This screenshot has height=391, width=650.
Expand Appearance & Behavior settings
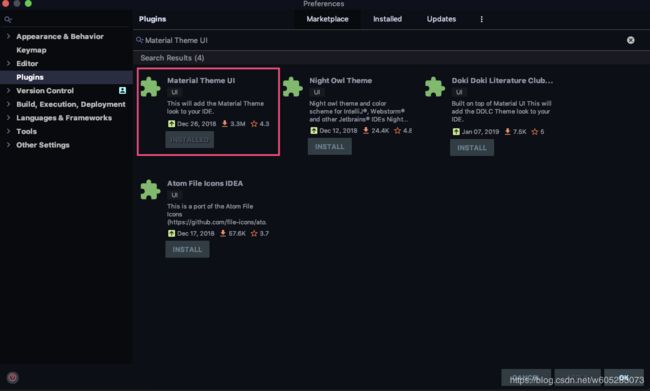8,36
